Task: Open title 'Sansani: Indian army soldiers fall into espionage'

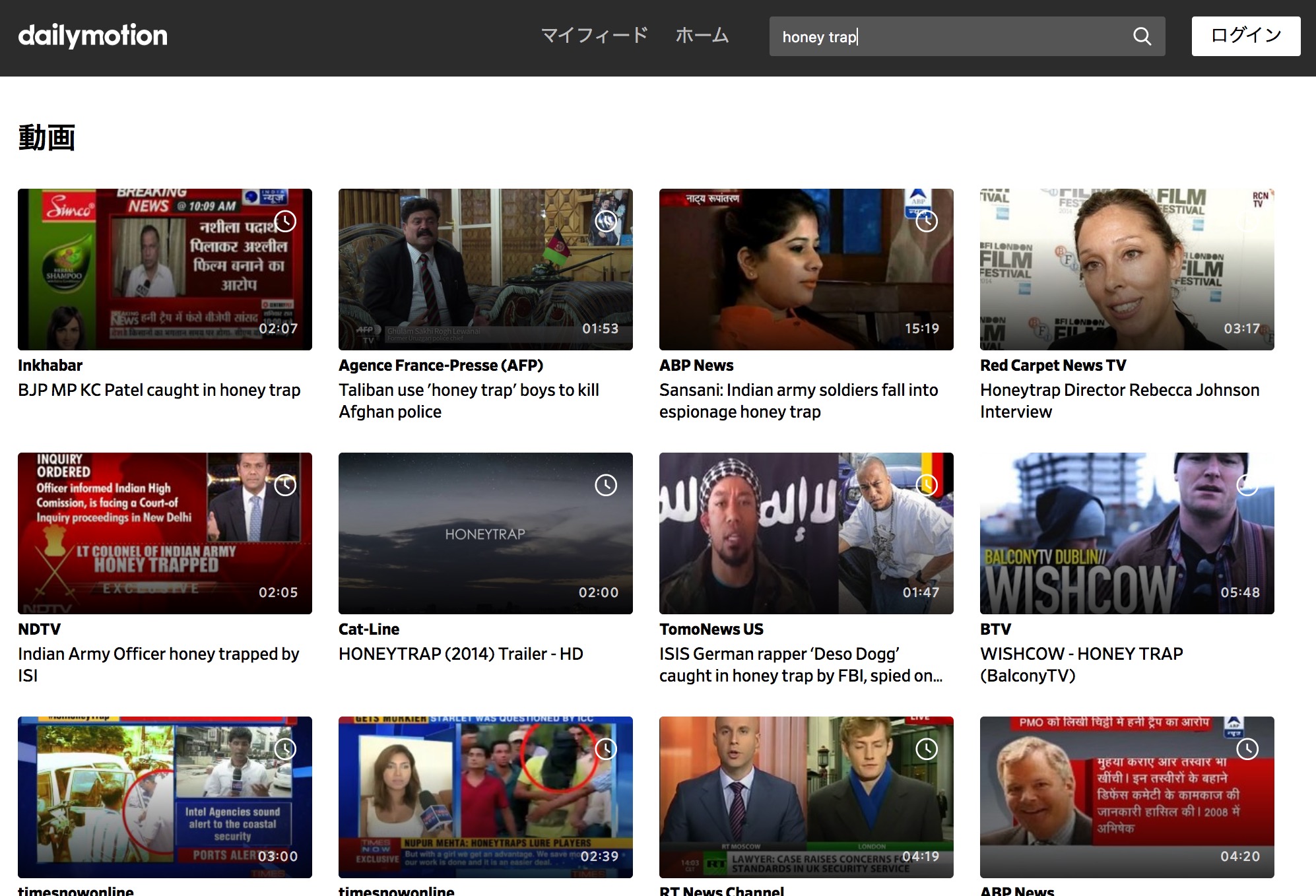Action: tap(799, 400)
